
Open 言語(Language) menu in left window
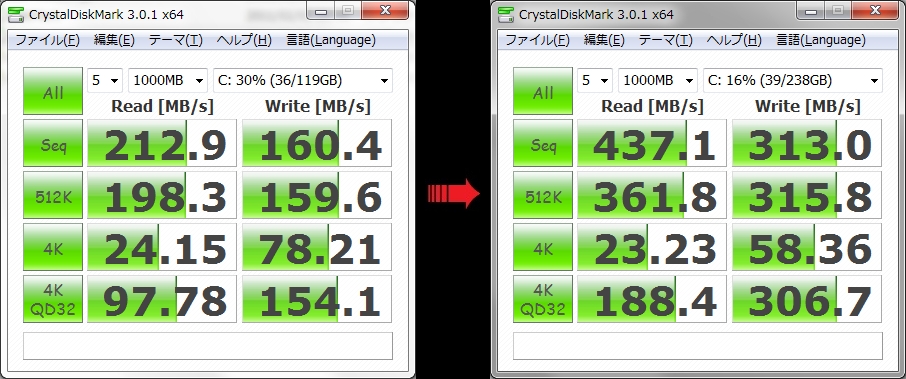point(331,40)
